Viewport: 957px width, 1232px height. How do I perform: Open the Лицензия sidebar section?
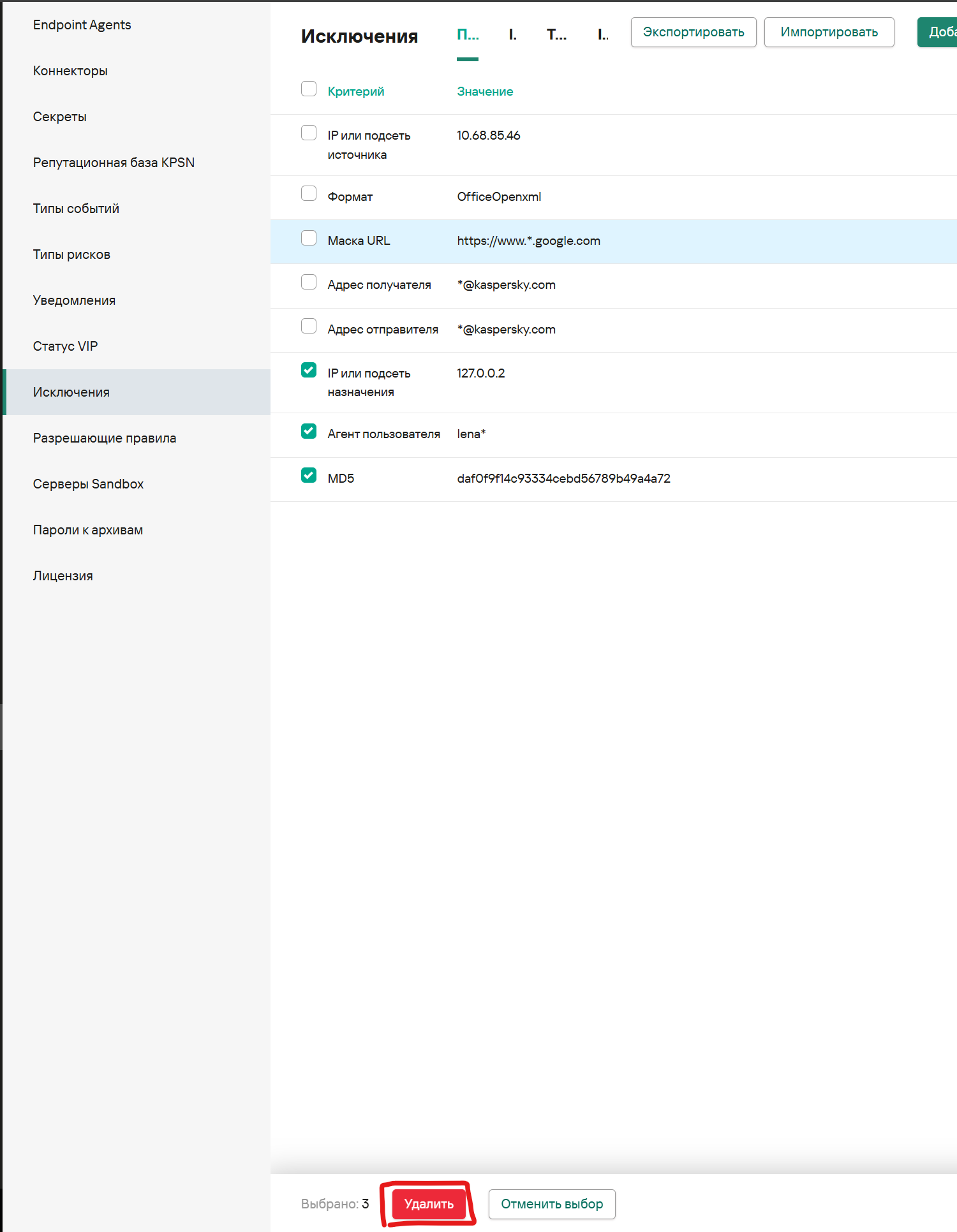tap(63, 576)
